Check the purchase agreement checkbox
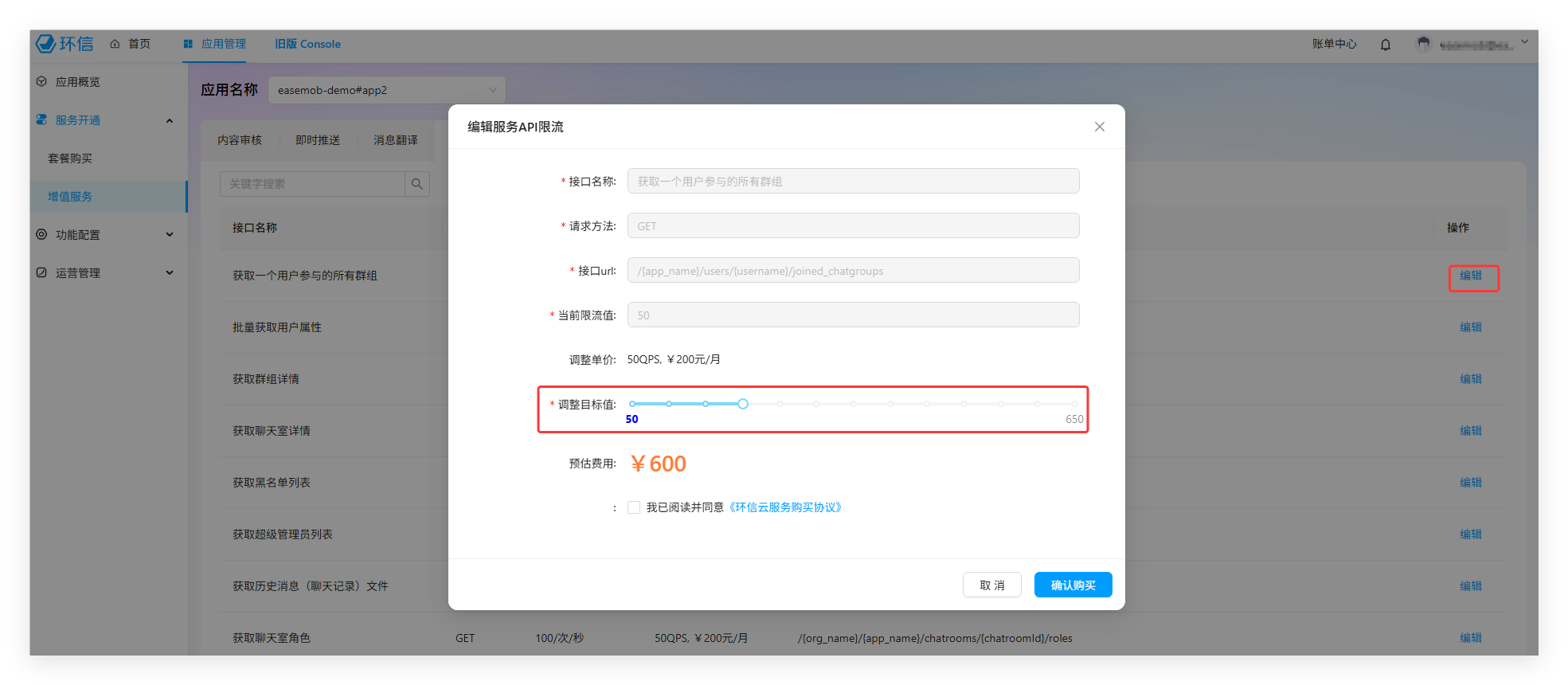The height and width of the screenshot is (685, 1568). click(x=634, y=507)
